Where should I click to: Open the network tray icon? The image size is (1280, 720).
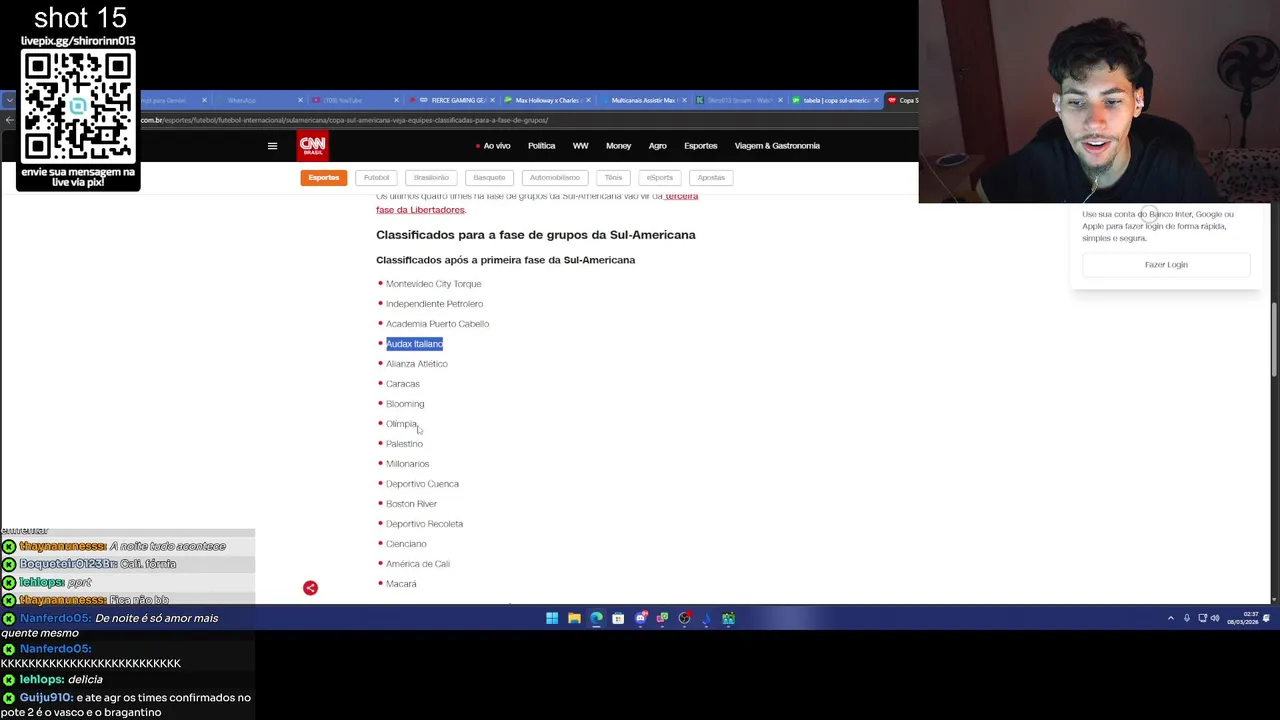tap(1202, 619)
